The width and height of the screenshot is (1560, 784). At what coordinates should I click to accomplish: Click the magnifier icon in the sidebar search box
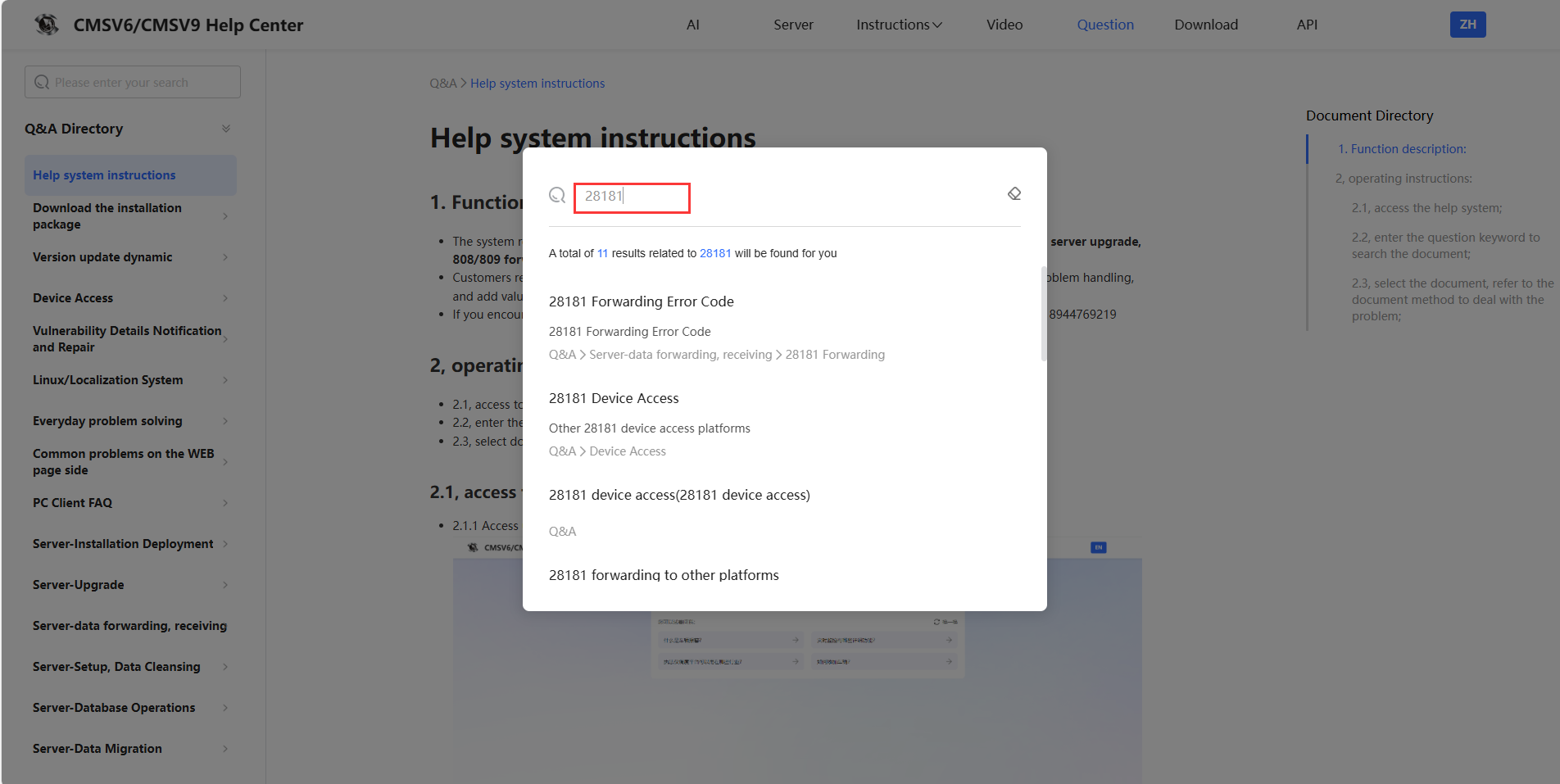42,82
